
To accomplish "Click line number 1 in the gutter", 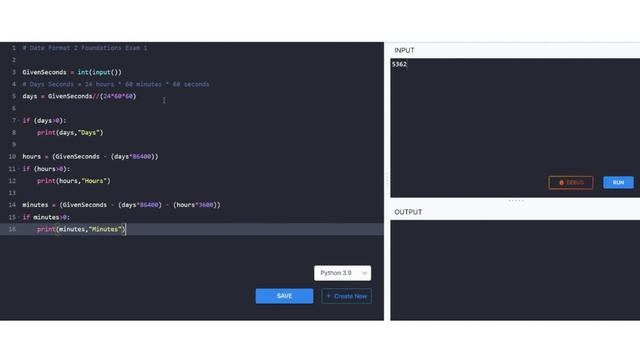I will point(13,48).
